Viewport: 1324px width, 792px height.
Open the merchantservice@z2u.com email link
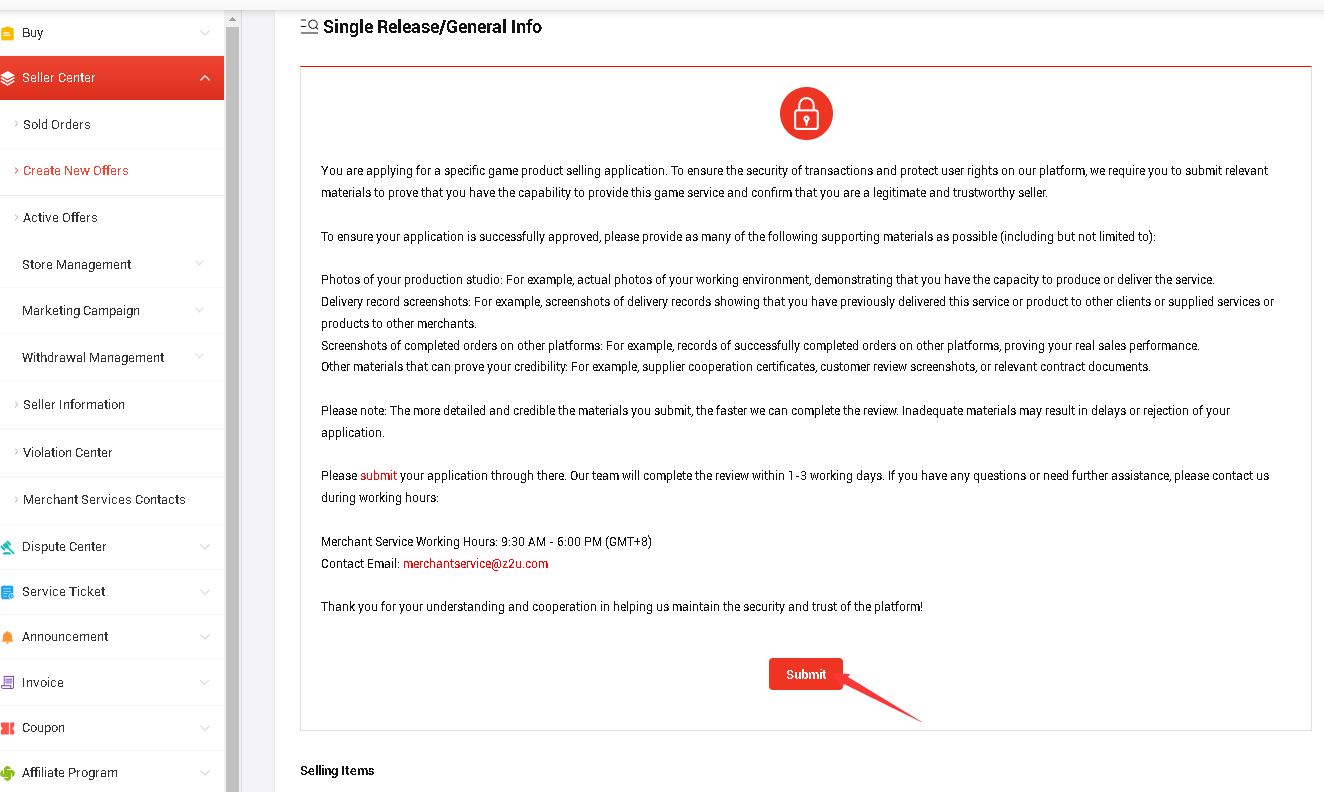click(475, 564)
